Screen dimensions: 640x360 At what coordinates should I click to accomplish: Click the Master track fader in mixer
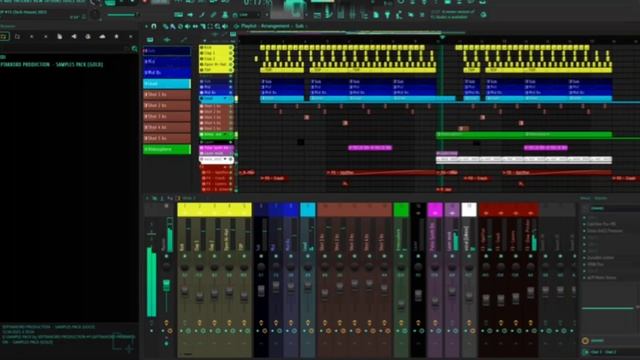click(167, 284)
